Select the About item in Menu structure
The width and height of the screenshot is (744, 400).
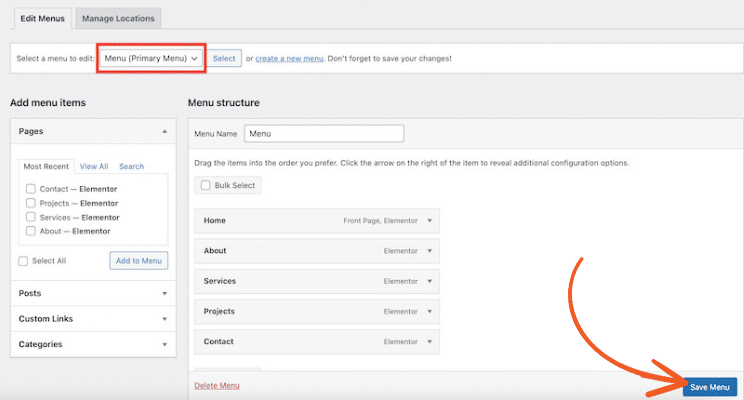pyautogui.click(x=317, y=251)
